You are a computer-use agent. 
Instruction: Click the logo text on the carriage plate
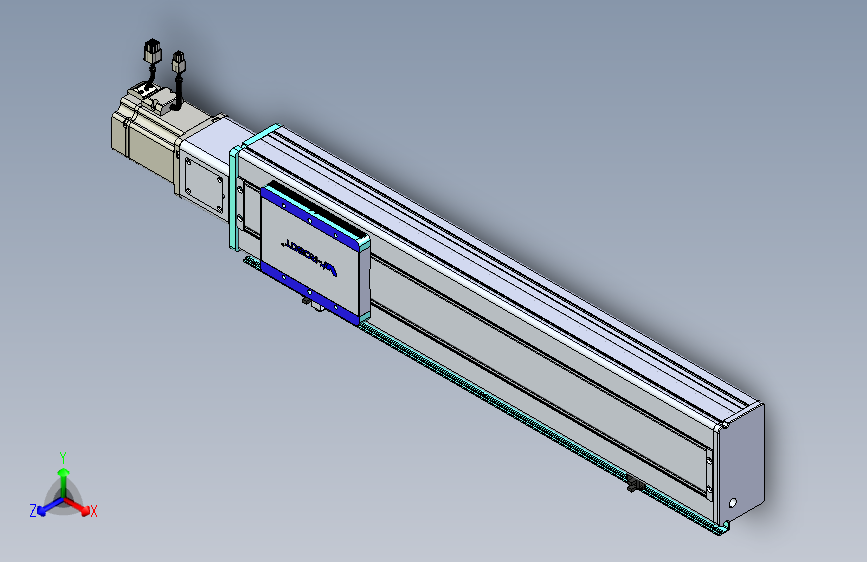pos(310,256)
